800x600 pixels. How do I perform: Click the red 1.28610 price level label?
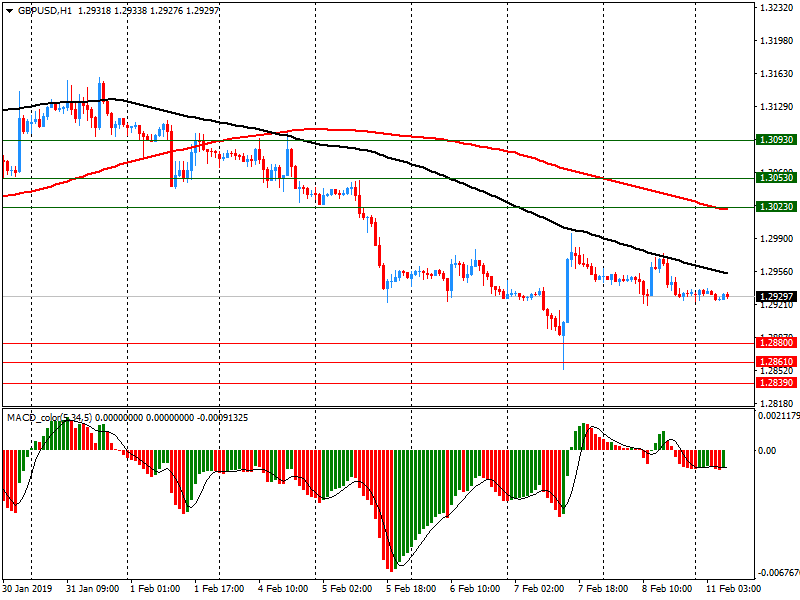(x=775, y=362)
